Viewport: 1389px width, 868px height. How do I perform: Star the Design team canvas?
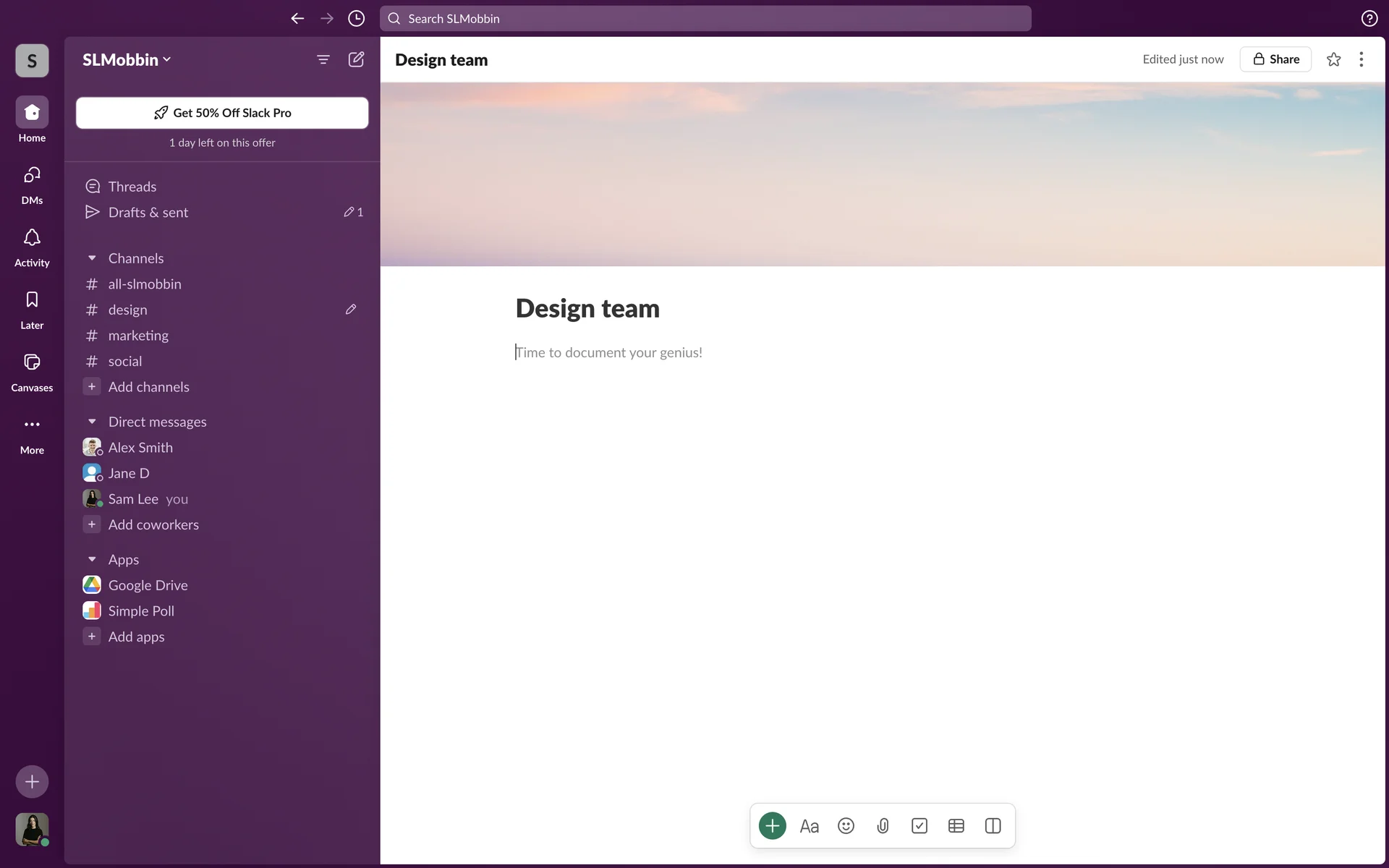pyautogui.click(x=1333, y=59)
